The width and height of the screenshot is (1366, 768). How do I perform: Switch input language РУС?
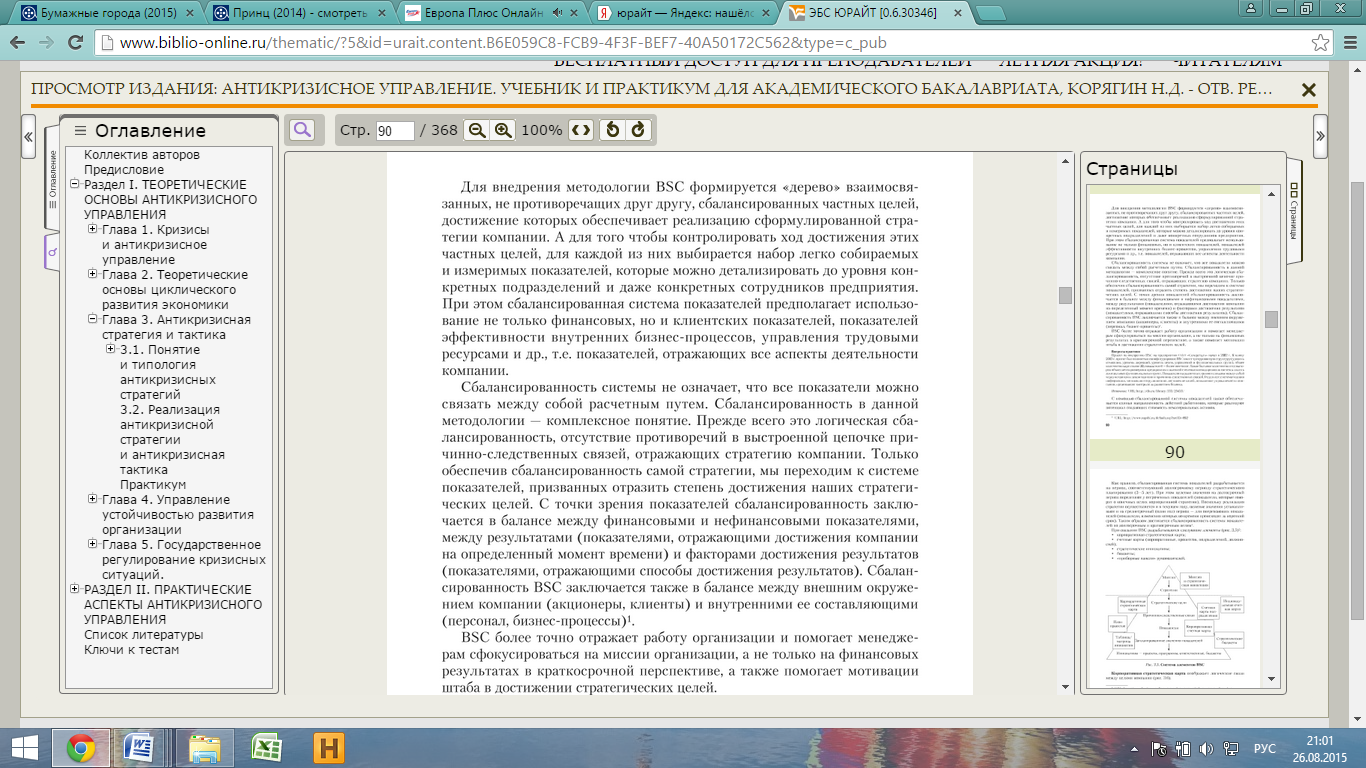1265,748
